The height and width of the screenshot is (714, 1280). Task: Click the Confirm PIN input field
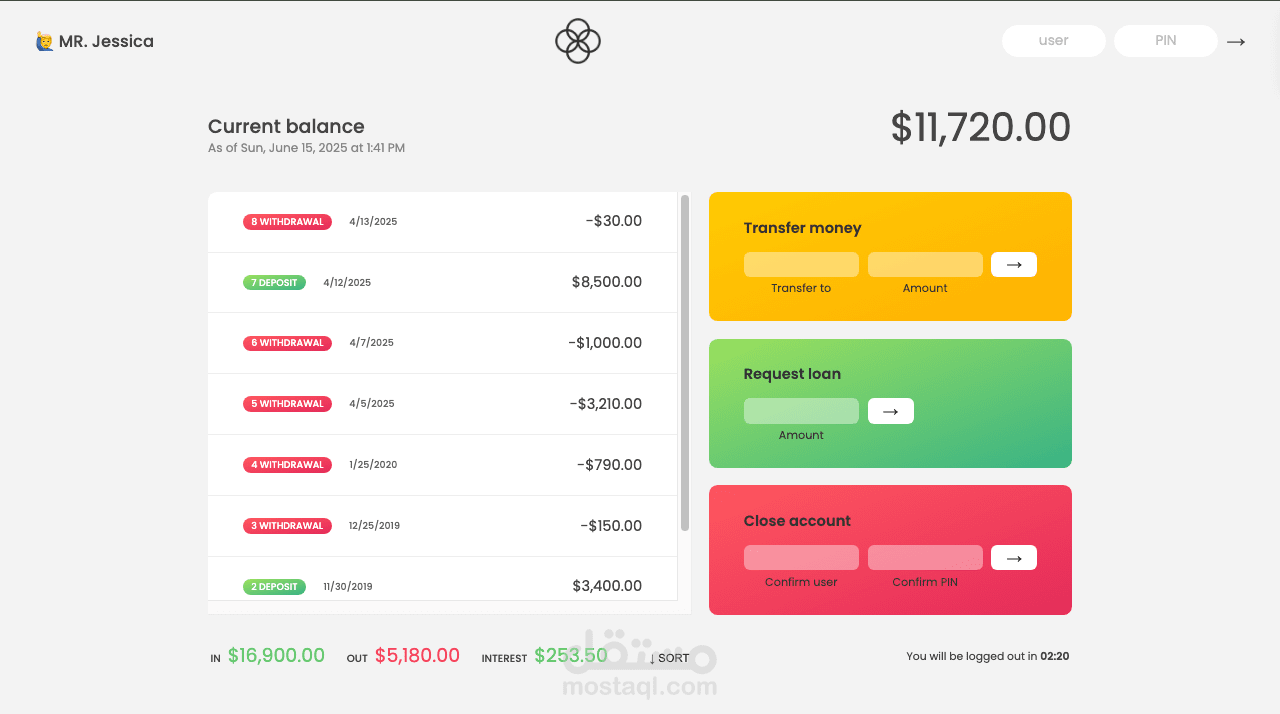(925, 558)
